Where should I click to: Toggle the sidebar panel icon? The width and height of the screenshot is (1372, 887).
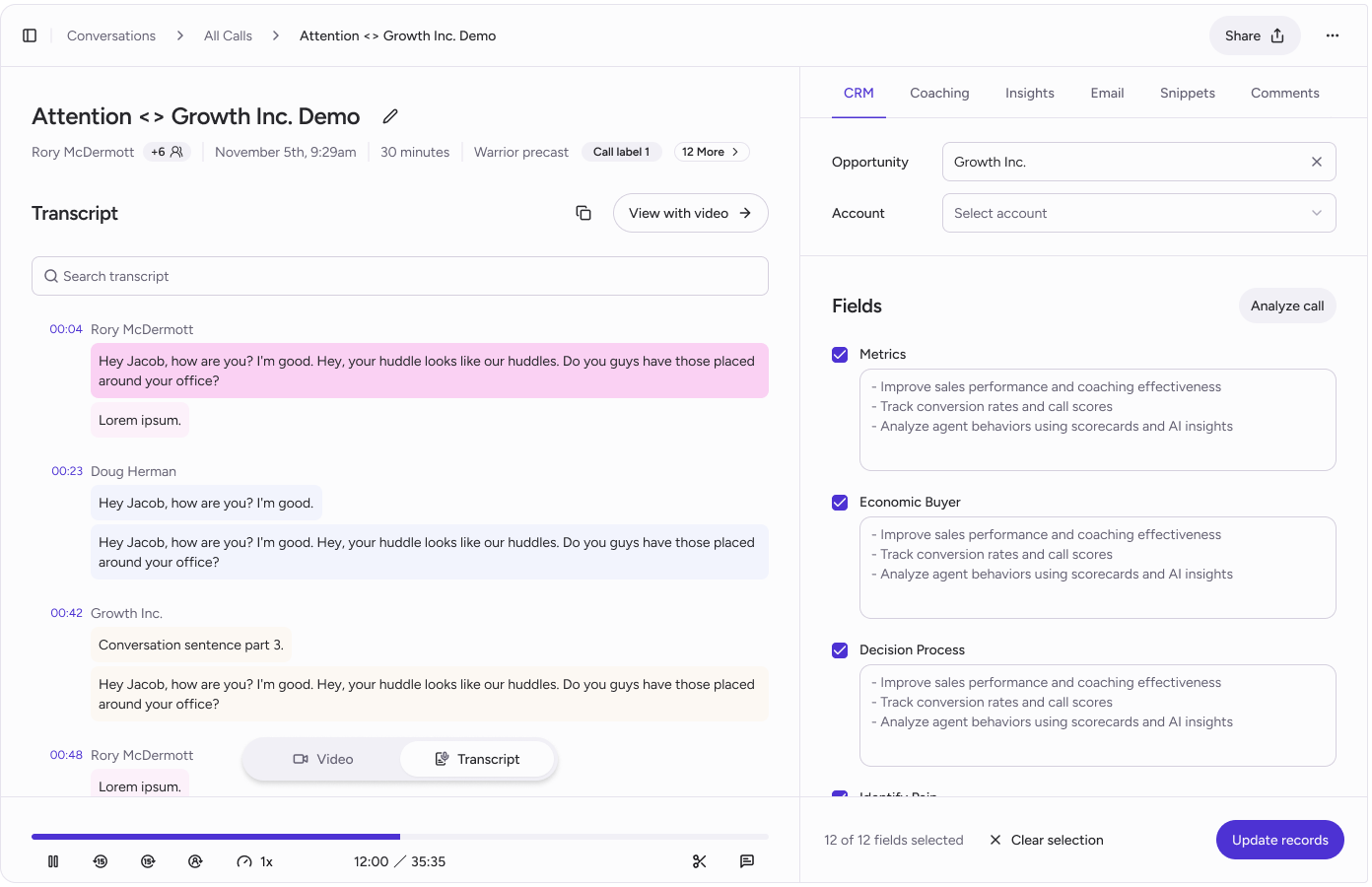coord(30,35)
